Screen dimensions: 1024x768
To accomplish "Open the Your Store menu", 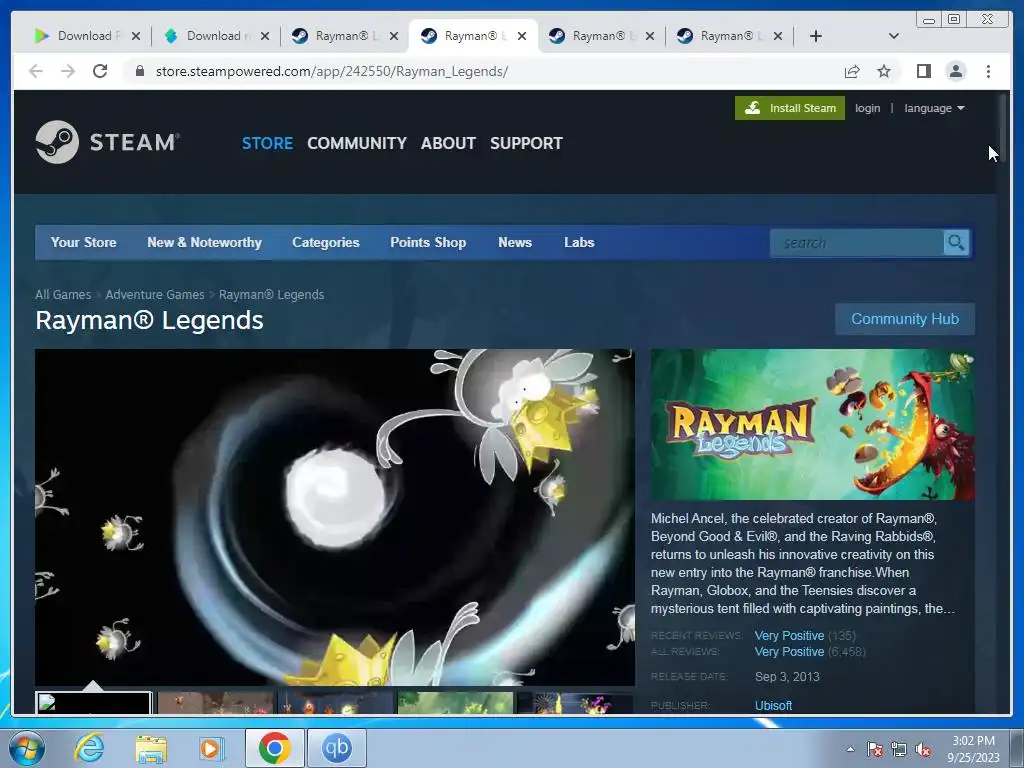I will click(x=84, y=242).
